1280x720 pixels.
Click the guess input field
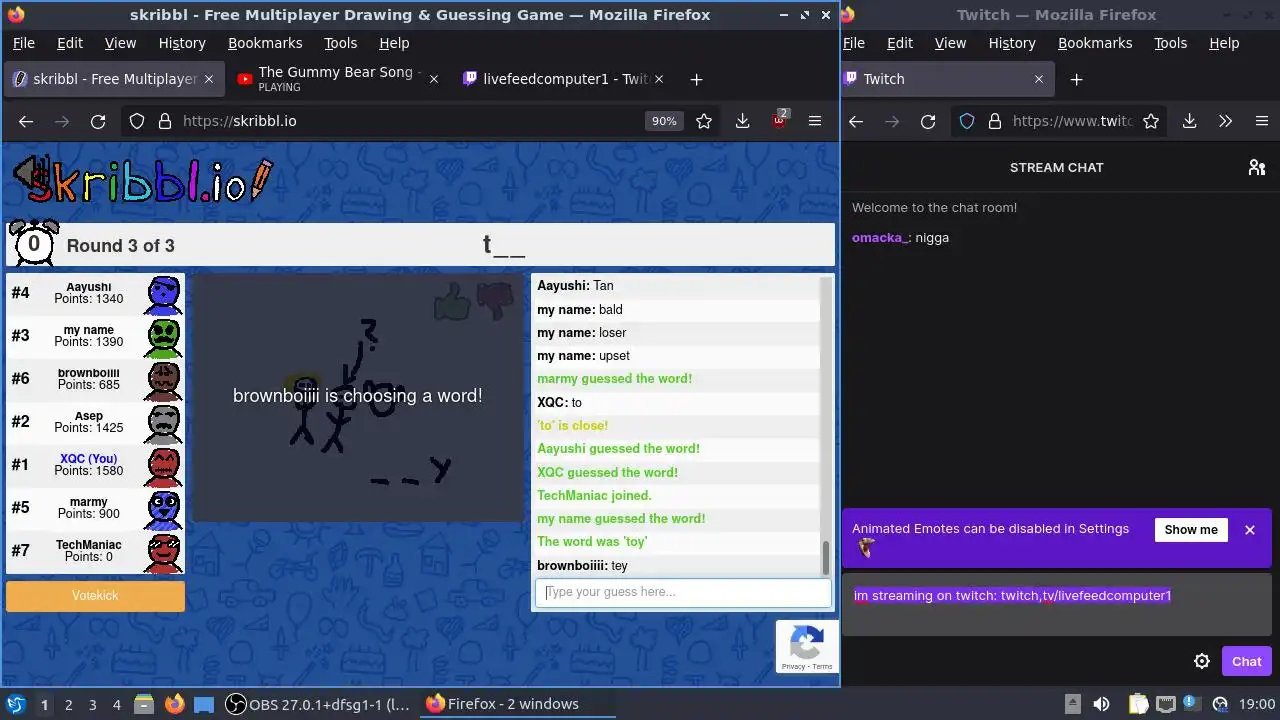tap(683, 592)
